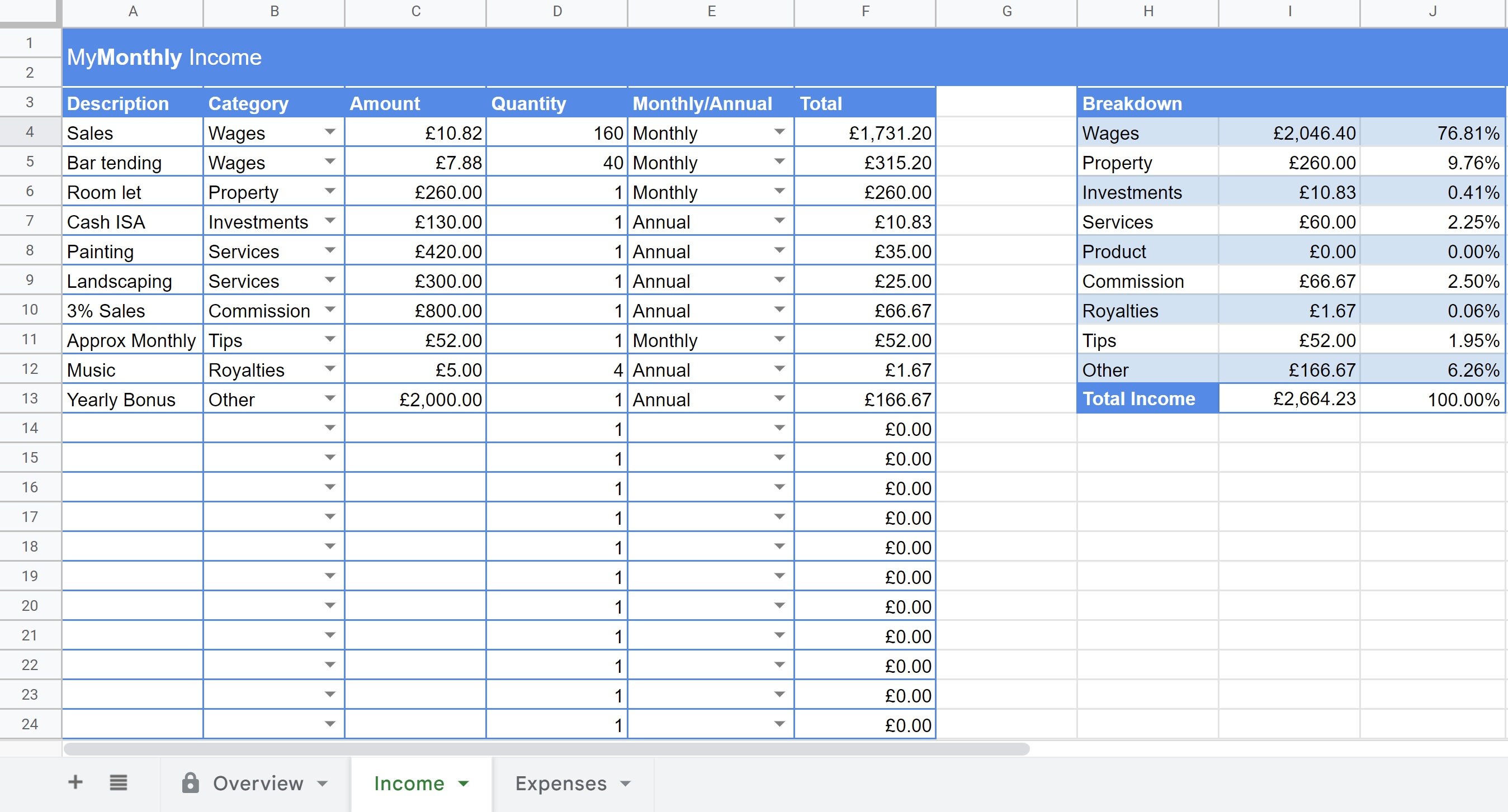This screenshot has height=812, width=1508.
Task: Select column header D
Action: (557, 11)
